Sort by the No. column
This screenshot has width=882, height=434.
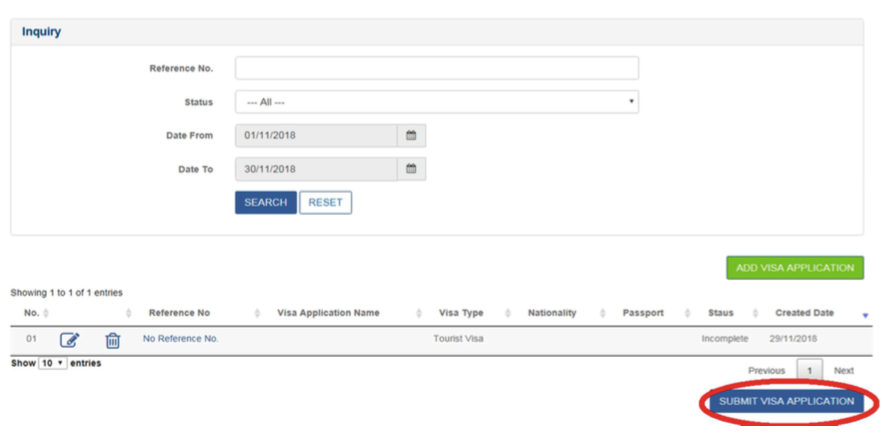pos(32,313)
